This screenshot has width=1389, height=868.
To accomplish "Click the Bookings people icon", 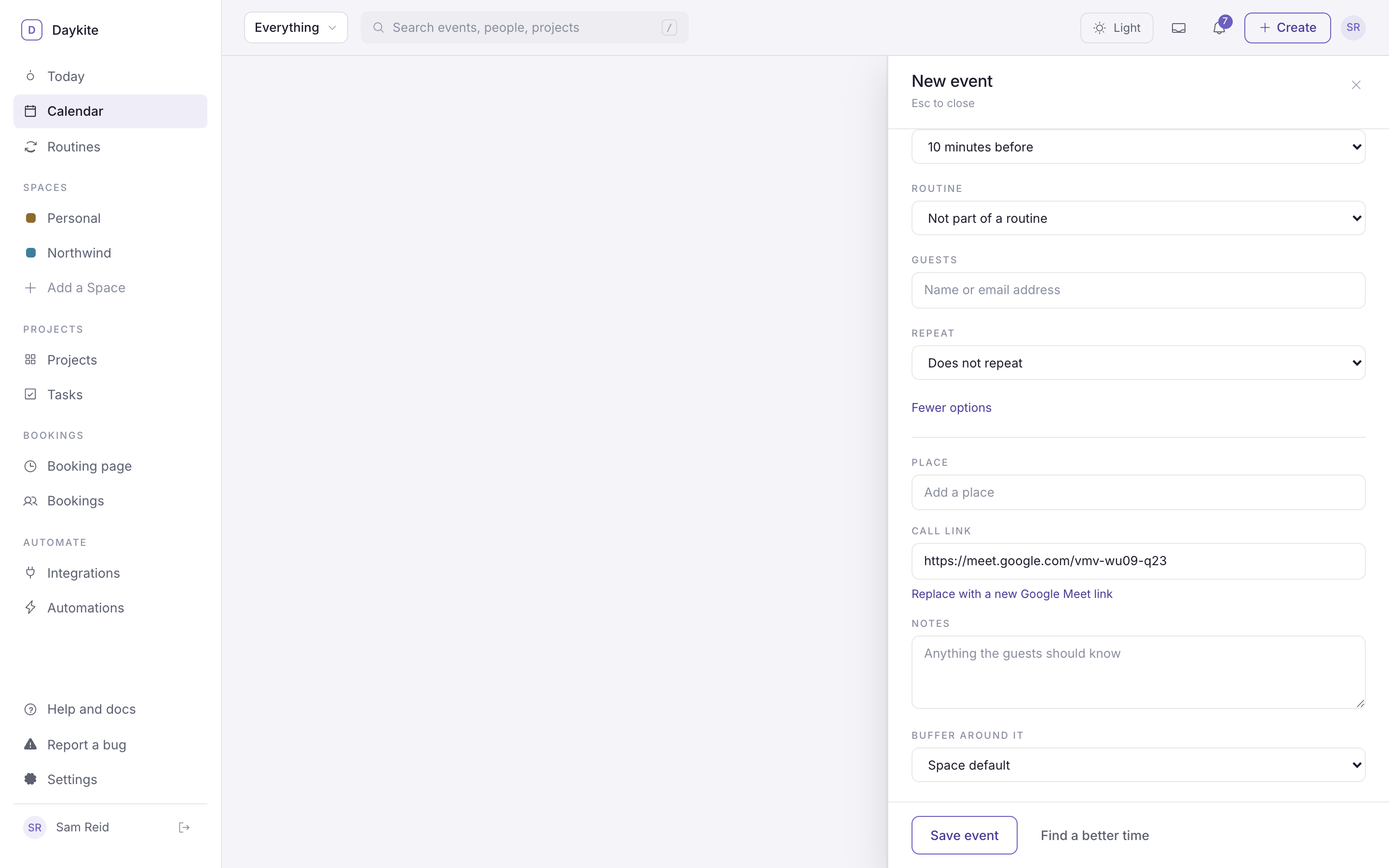I will 30,501.
